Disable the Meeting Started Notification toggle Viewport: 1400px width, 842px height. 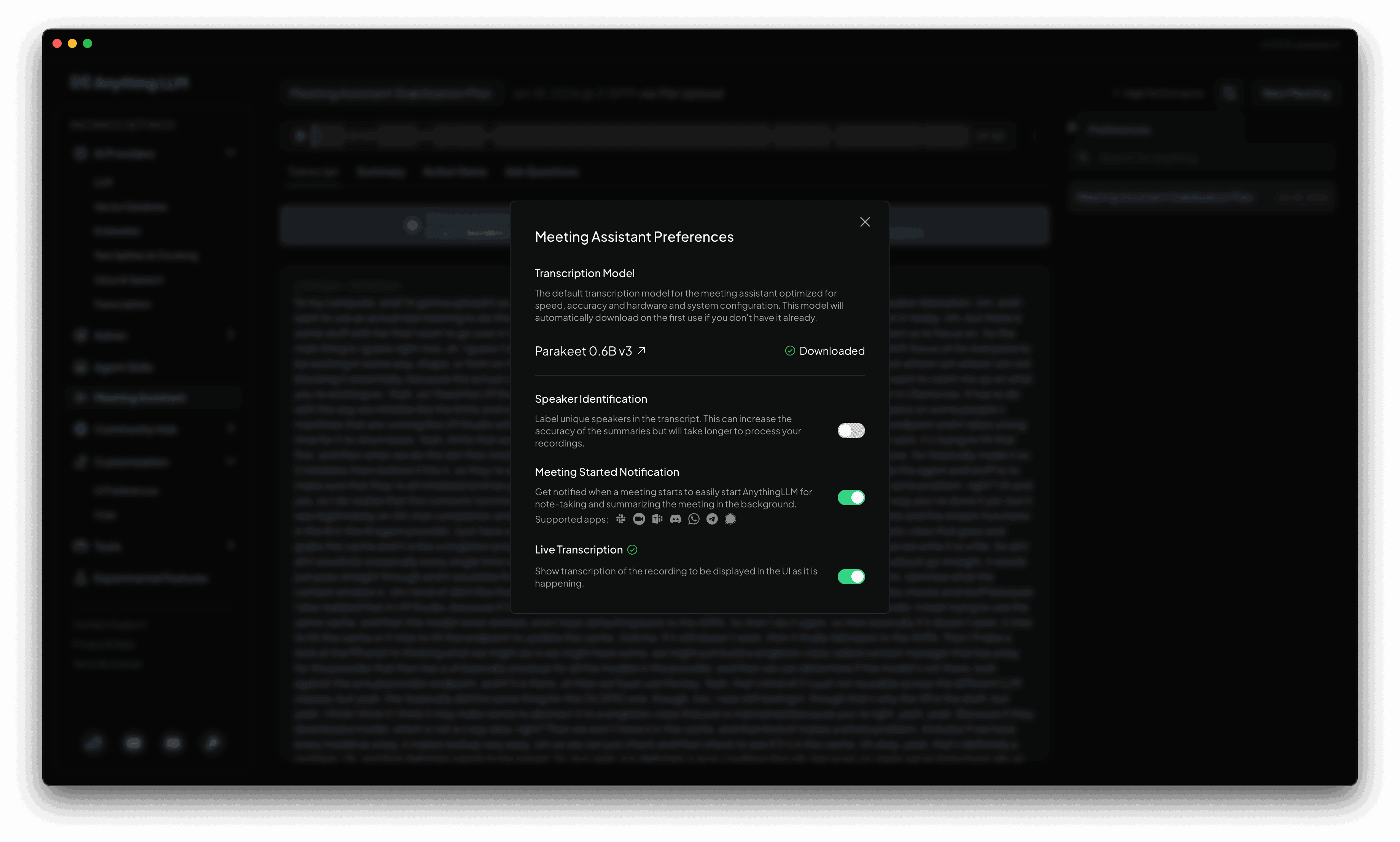point(851,498)
